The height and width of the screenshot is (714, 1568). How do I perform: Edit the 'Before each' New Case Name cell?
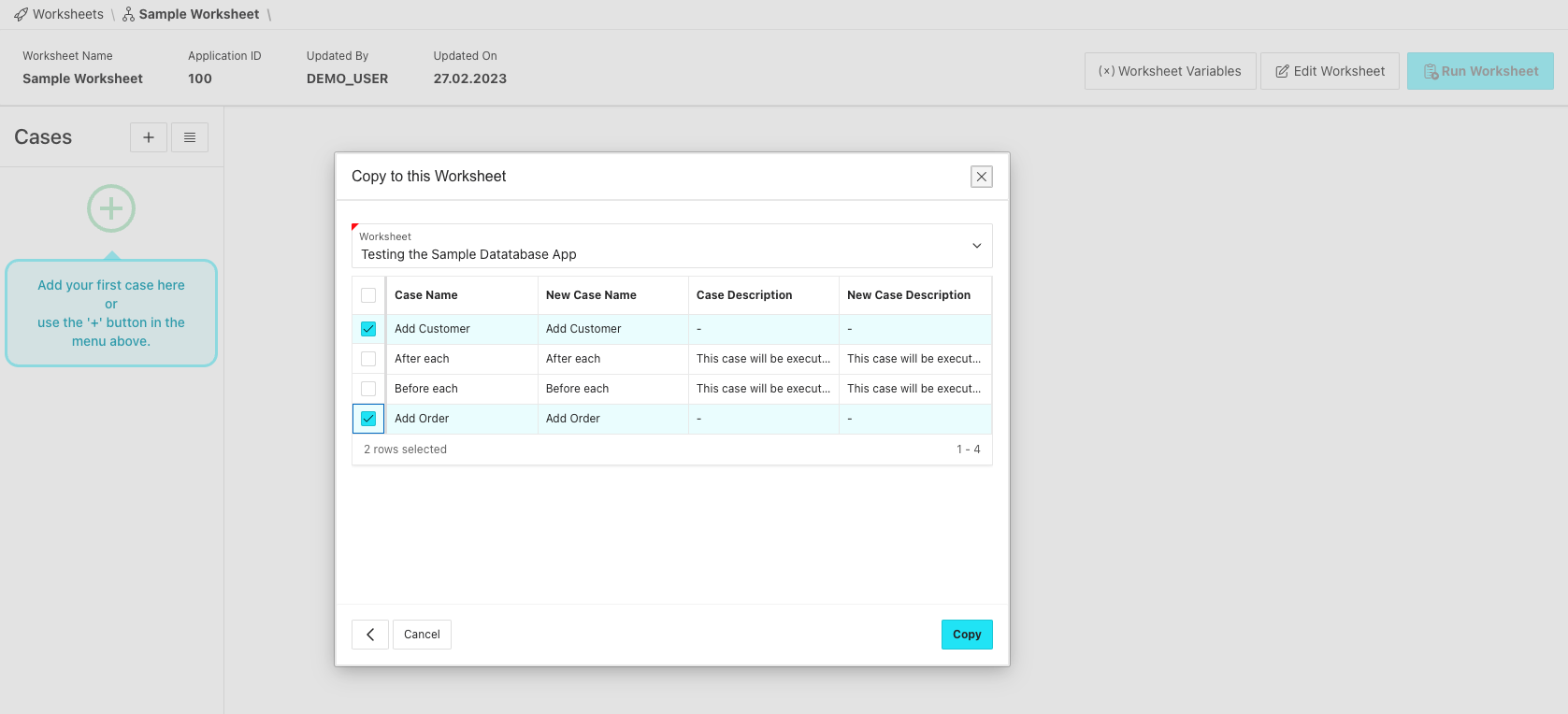[x=613, y=389]
